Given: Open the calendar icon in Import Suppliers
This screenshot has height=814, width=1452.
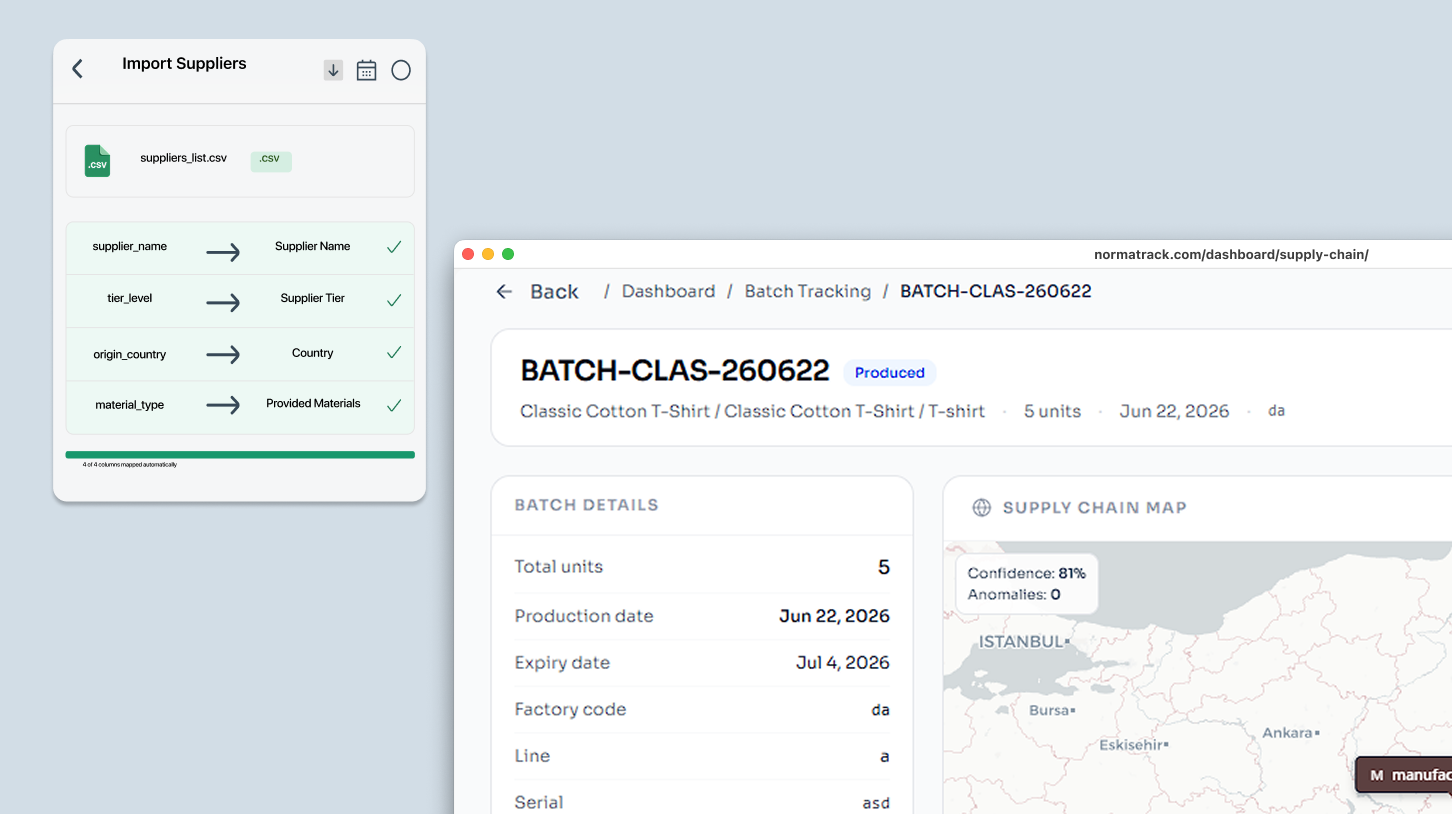Looking at the screenshot, I should (367, 70).
